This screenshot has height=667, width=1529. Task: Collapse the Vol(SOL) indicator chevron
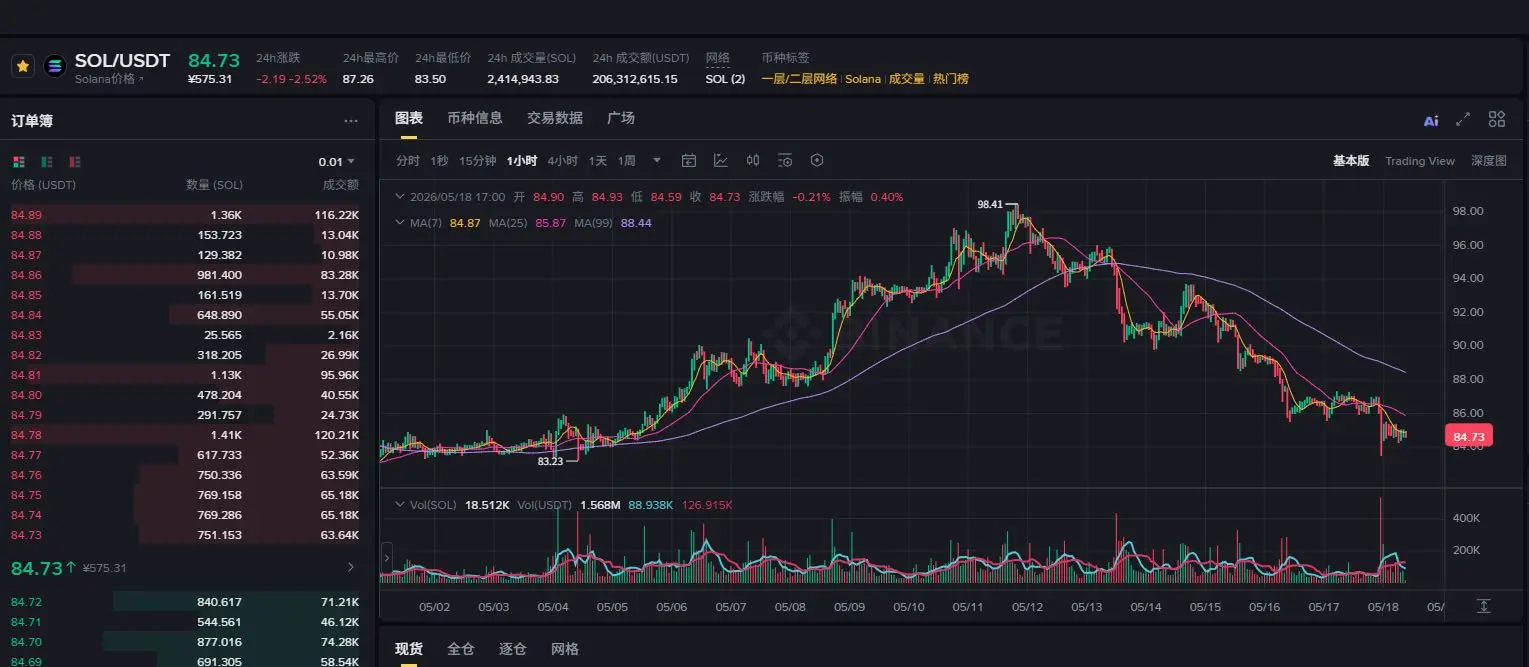pyautogui.click(x=401, y=505)
